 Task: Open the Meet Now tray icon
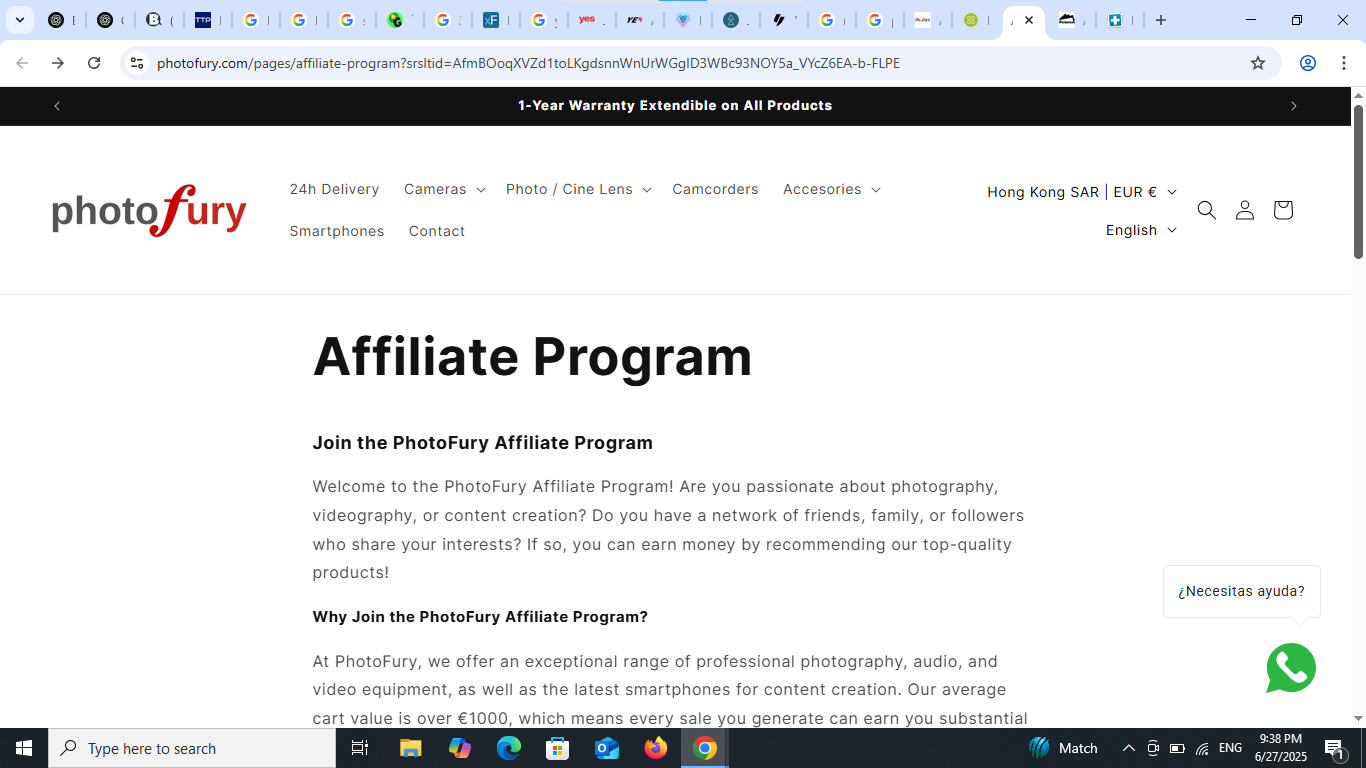click(1153, 748)
